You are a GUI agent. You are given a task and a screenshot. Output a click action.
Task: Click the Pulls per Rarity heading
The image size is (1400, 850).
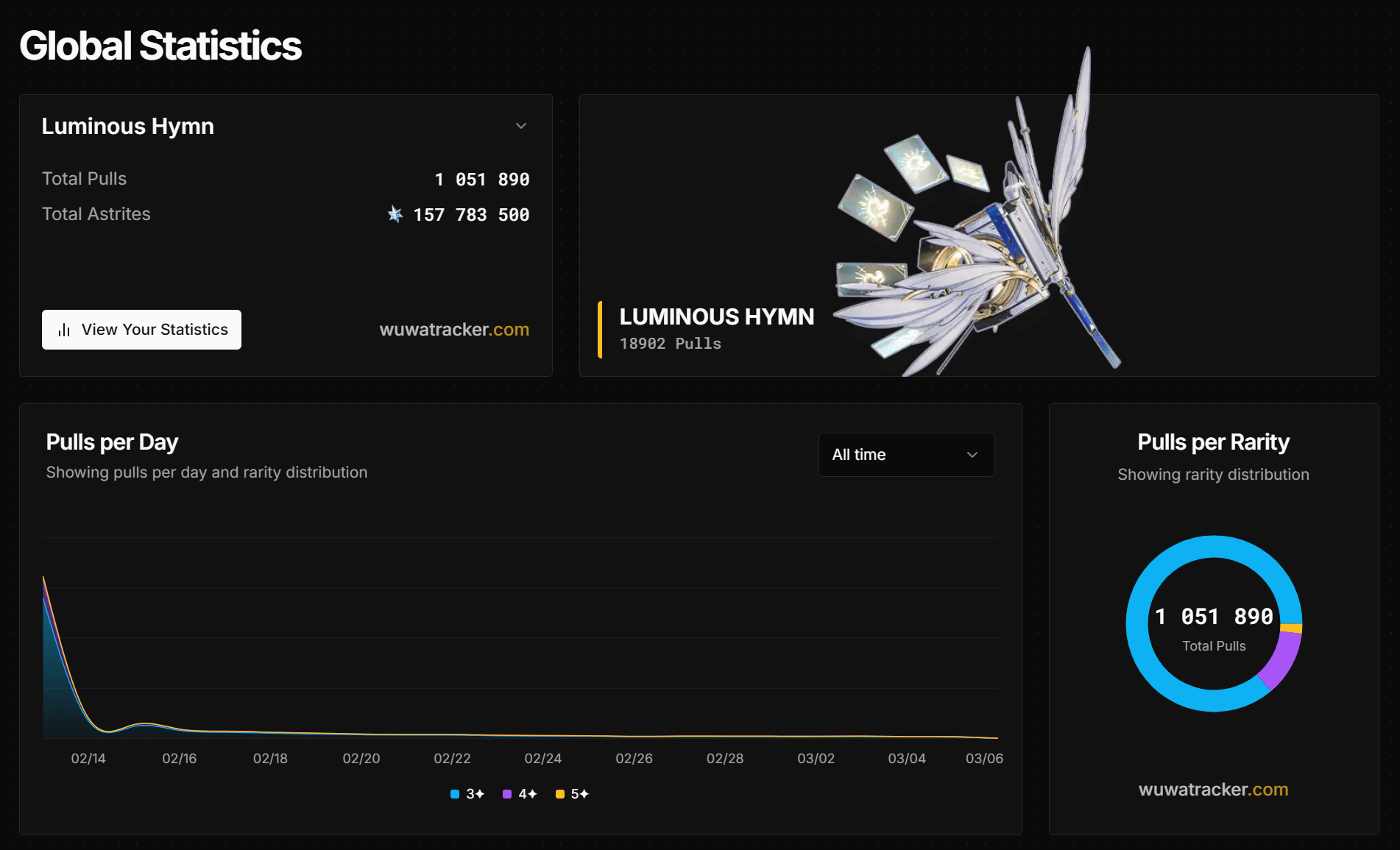point(1213,442)
